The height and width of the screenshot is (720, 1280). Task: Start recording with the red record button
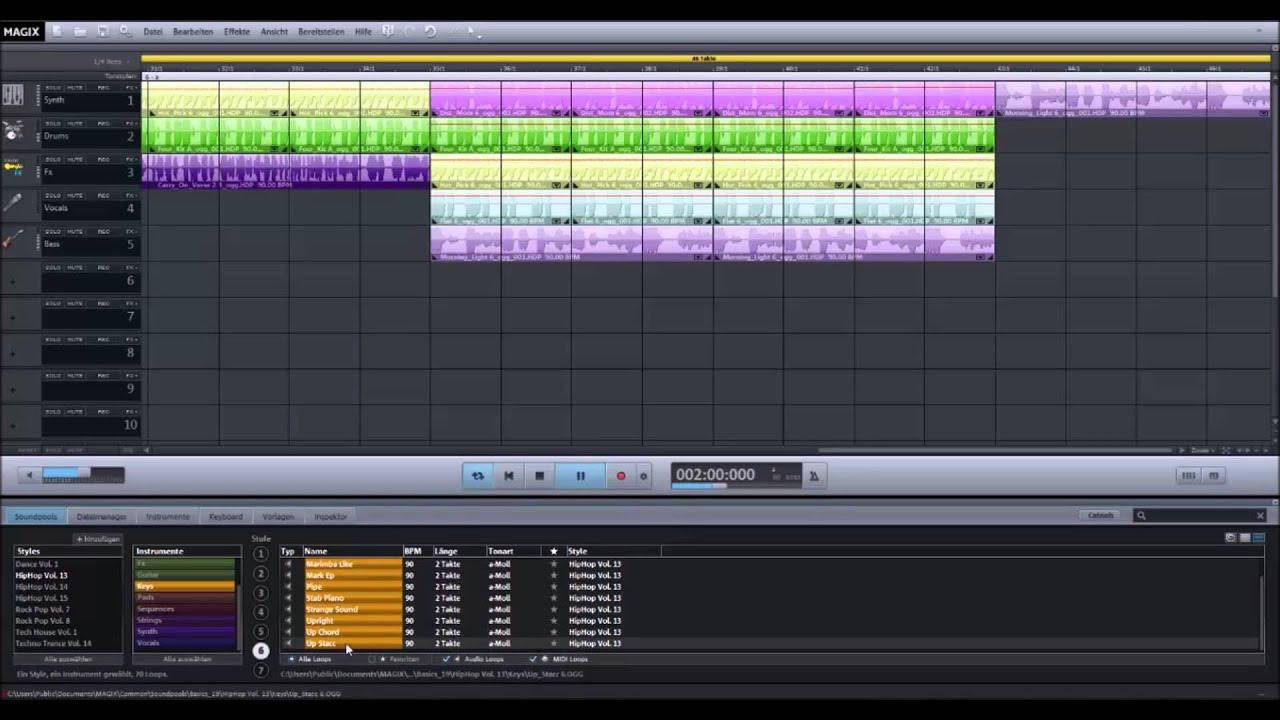pos(620,476)
